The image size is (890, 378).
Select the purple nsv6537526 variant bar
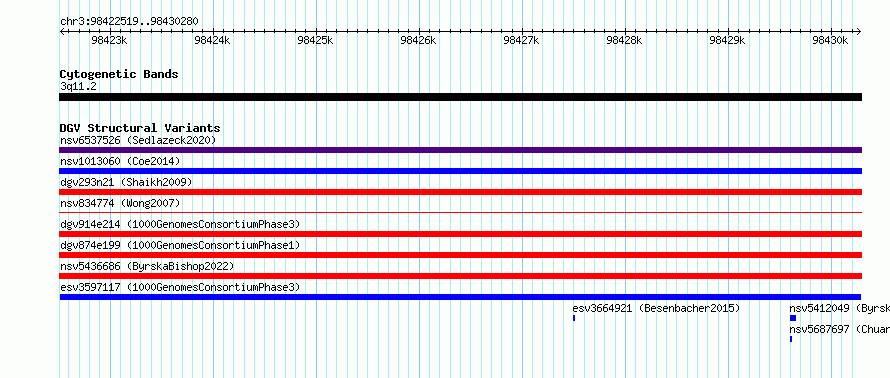460,150
